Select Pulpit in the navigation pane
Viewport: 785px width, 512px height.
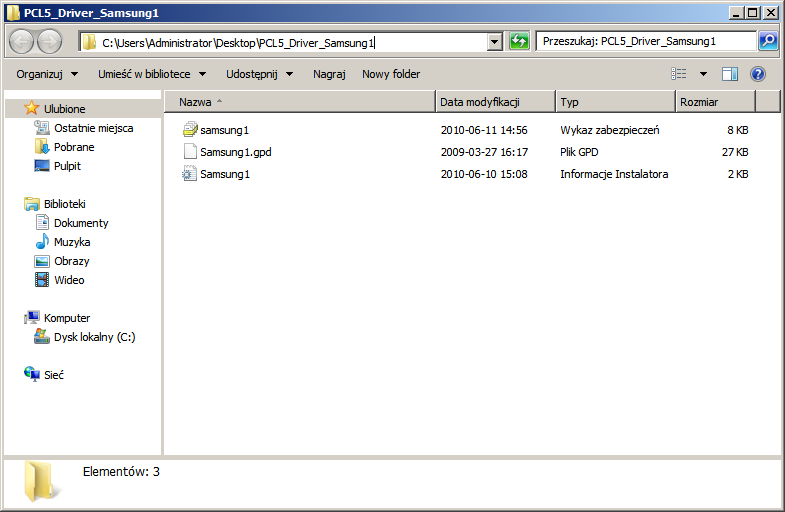coord(67,166)
